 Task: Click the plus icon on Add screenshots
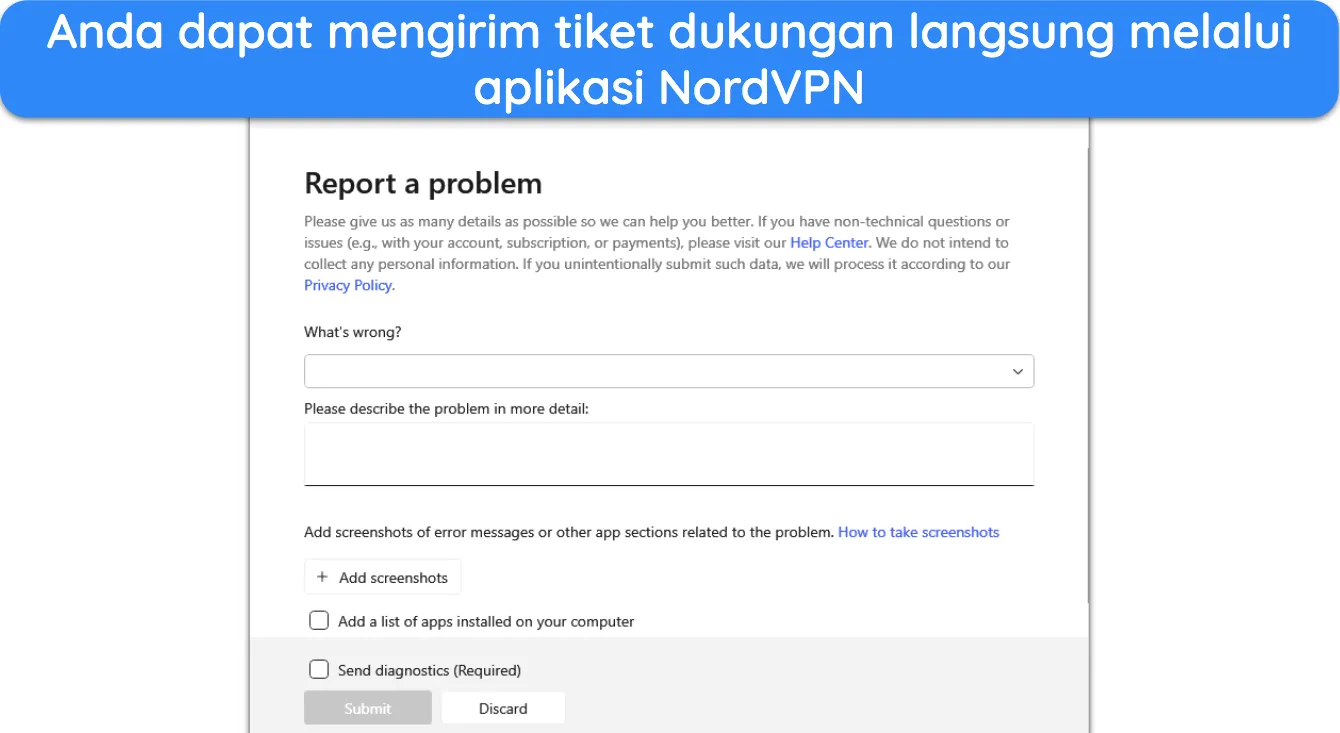(x=322, y=577)
